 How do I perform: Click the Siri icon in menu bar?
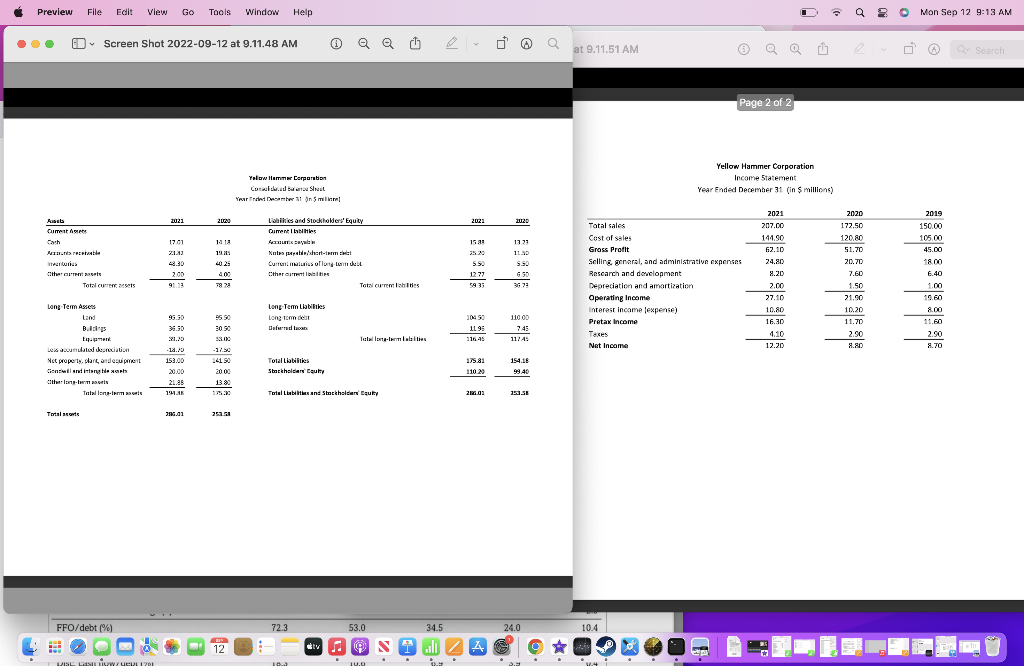[x=904, y=12]
